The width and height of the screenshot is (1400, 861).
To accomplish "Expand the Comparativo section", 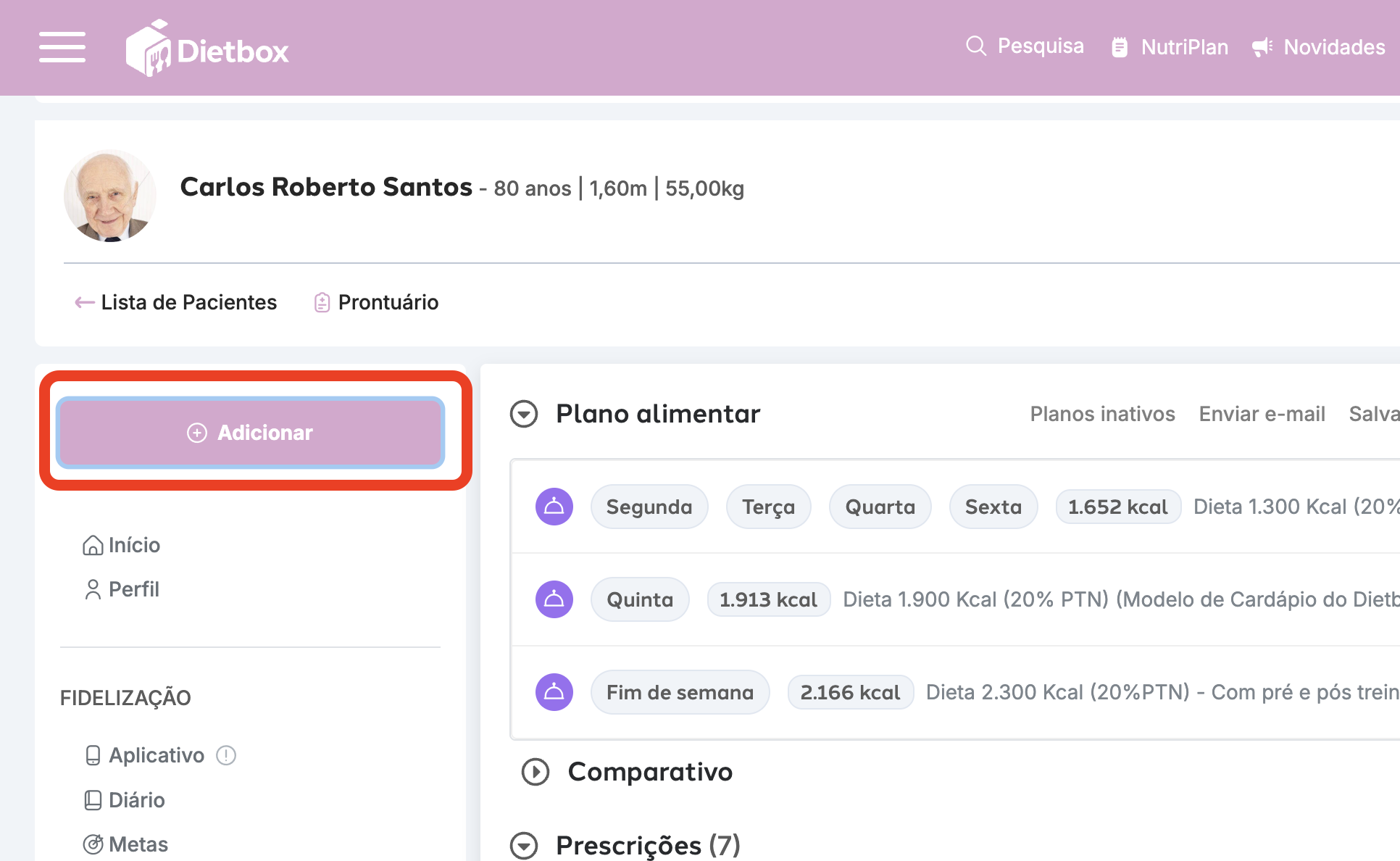I will click(536, 772).
